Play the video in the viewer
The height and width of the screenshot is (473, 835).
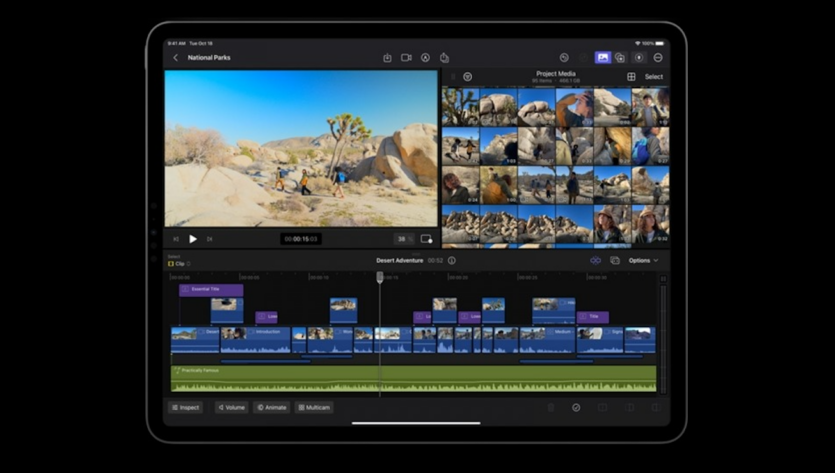click(193, 239)
